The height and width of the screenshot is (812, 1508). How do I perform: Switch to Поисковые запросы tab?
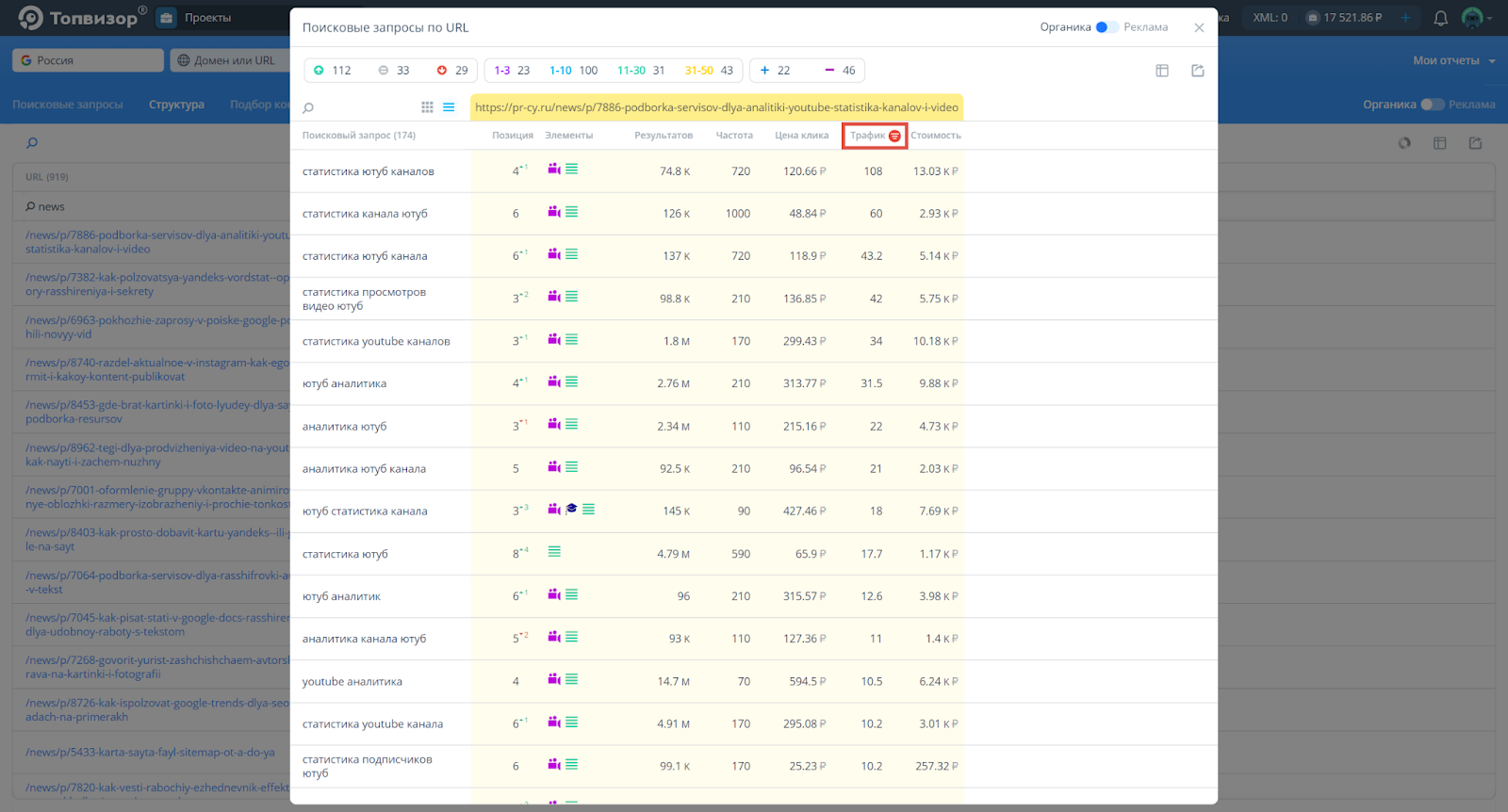pyautogui.click(x=68, y=105)
